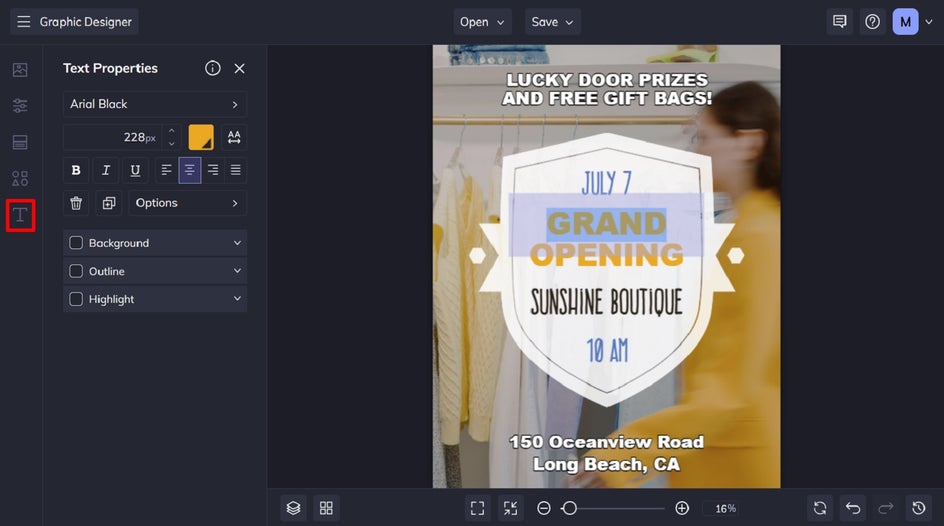Align text right
The height and width of the screenshot is (526, 944).
tap(213, 170)
